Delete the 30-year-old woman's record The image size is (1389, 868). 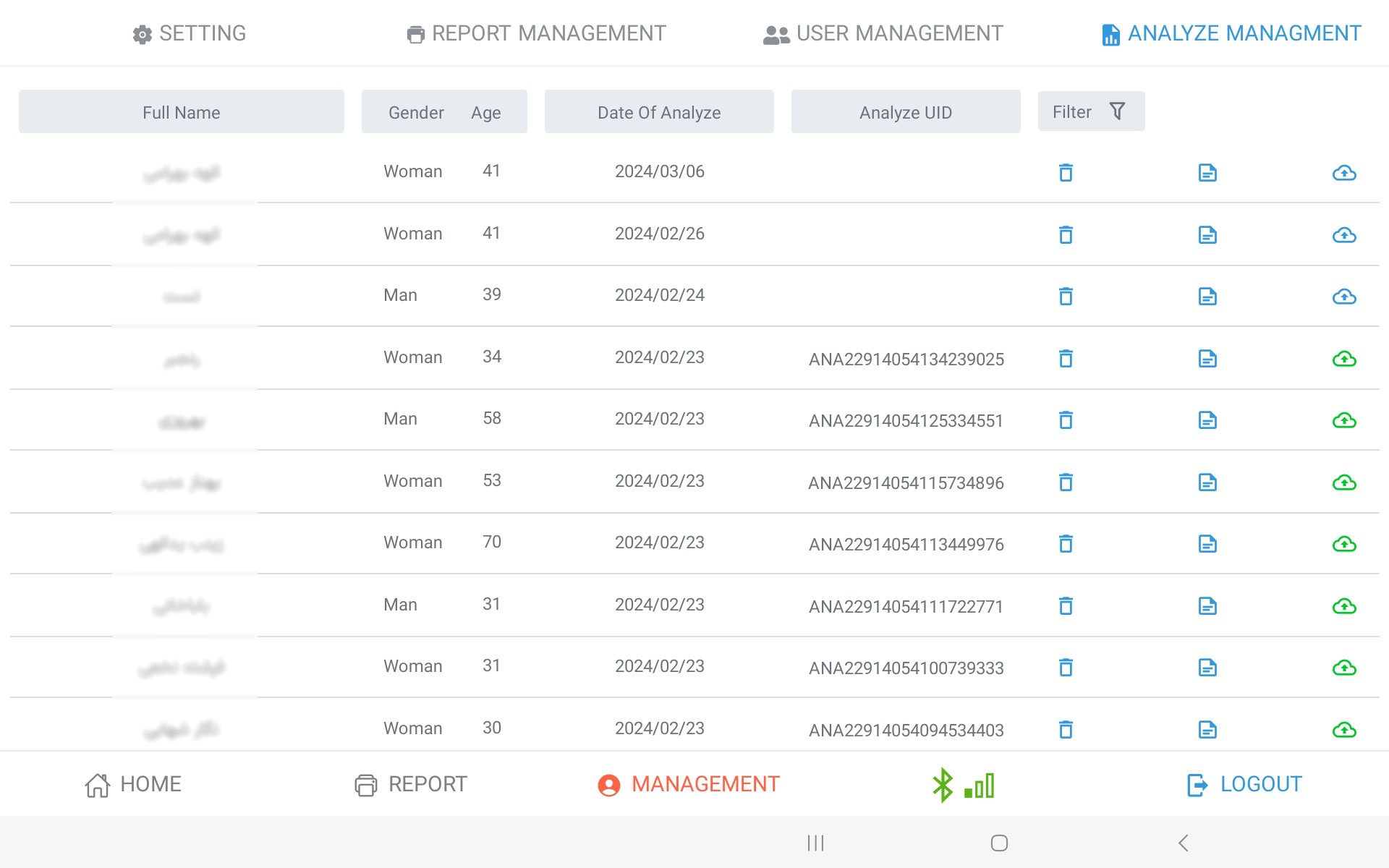1065,730
